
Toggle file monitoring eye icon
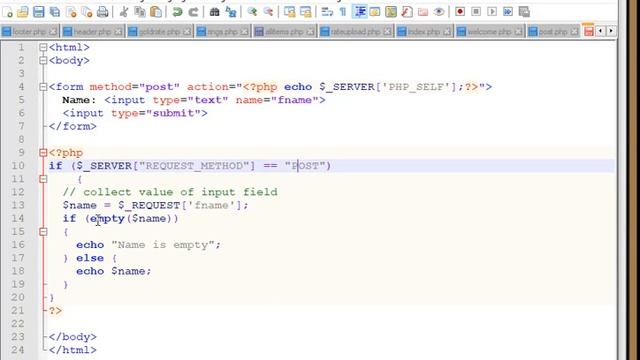coord(439,12)
